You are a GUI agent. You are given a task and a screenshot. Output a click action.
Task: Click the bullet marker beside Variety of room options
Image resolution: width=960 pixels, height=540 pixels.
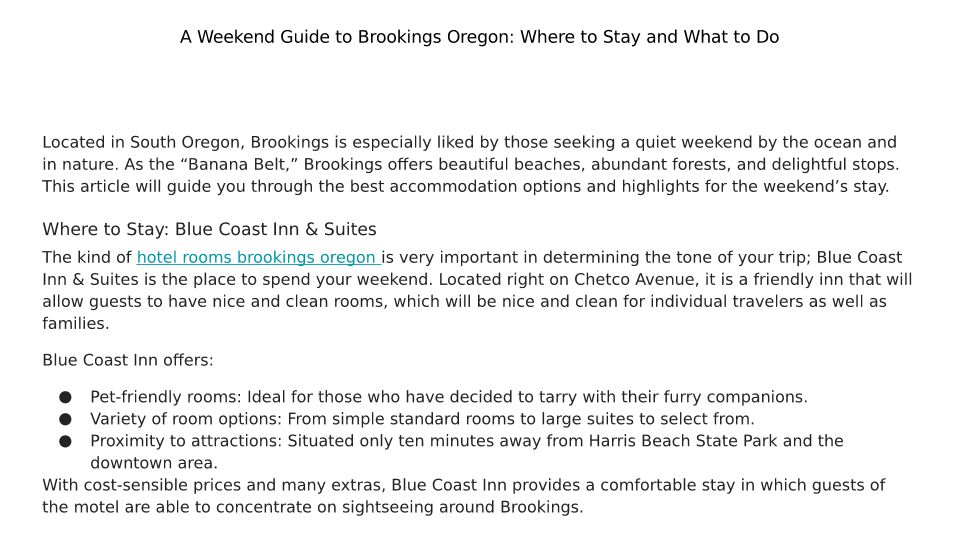coord(66,419)
